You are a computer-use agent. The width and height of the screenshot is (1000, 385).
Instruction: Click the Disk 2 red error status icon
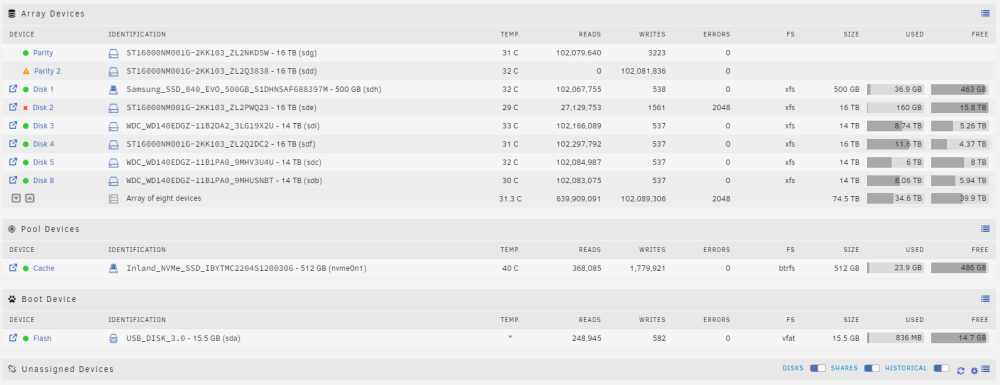tap(26, 108)
